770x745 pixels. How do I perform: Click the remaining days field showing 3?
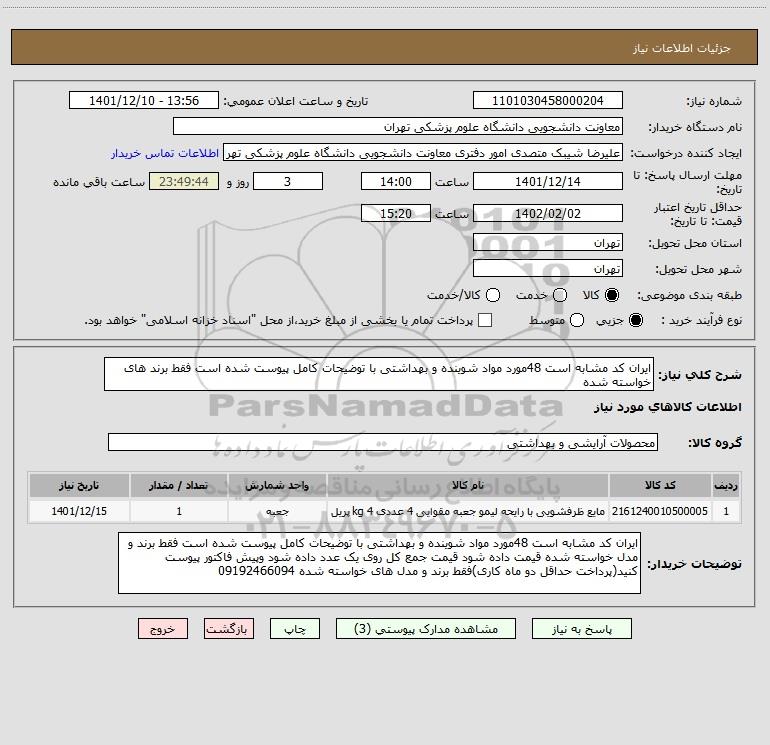point(288,181)
